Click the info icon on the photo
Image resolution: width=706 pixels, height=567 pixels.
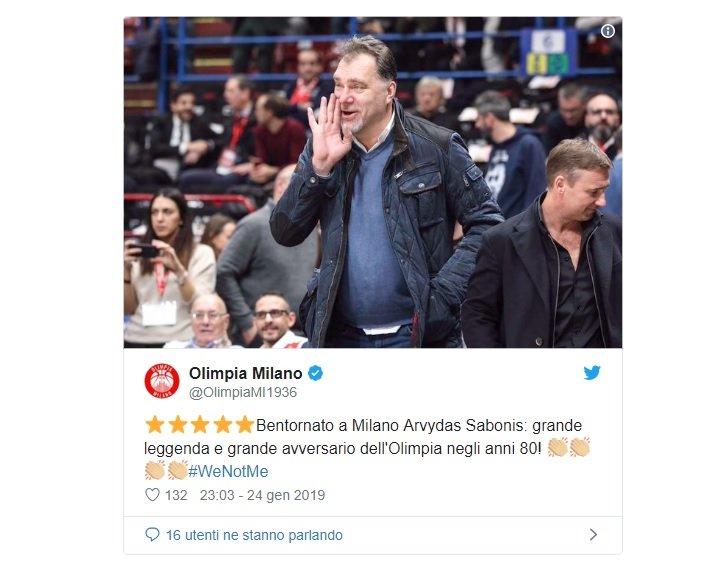tap(608, 31)
